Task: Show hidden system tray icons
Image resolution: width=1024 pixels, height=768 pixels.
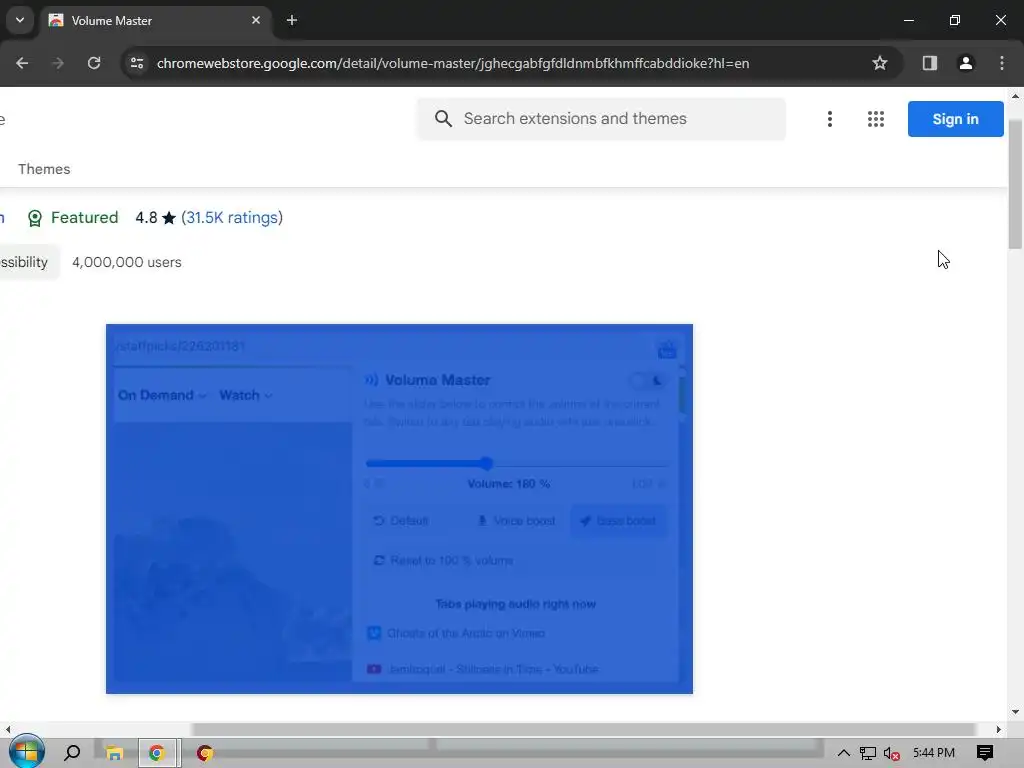Action: tap(844, 753)
